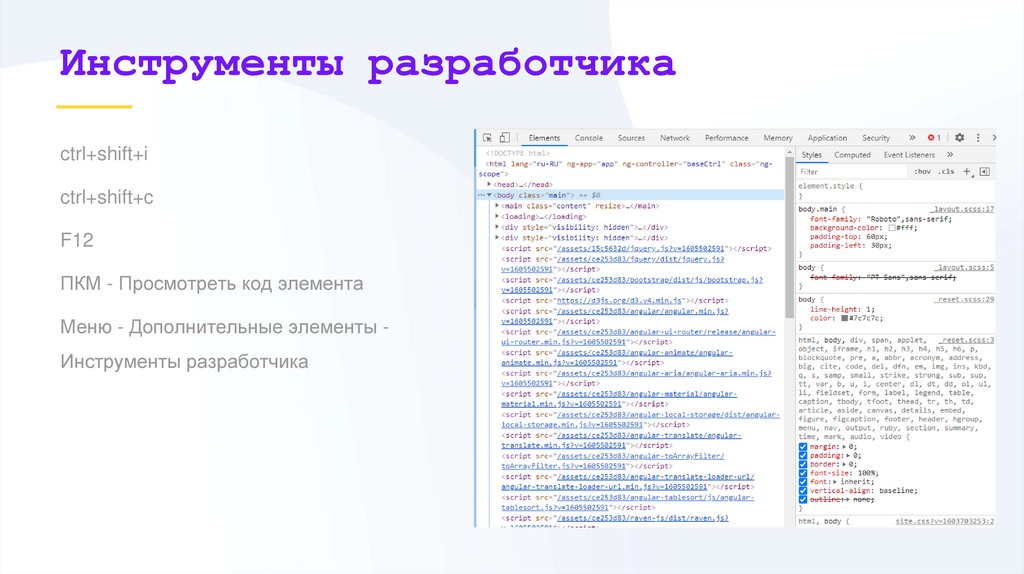Follow the https://d3js.org/d3.v4.min.js script link

619,300
